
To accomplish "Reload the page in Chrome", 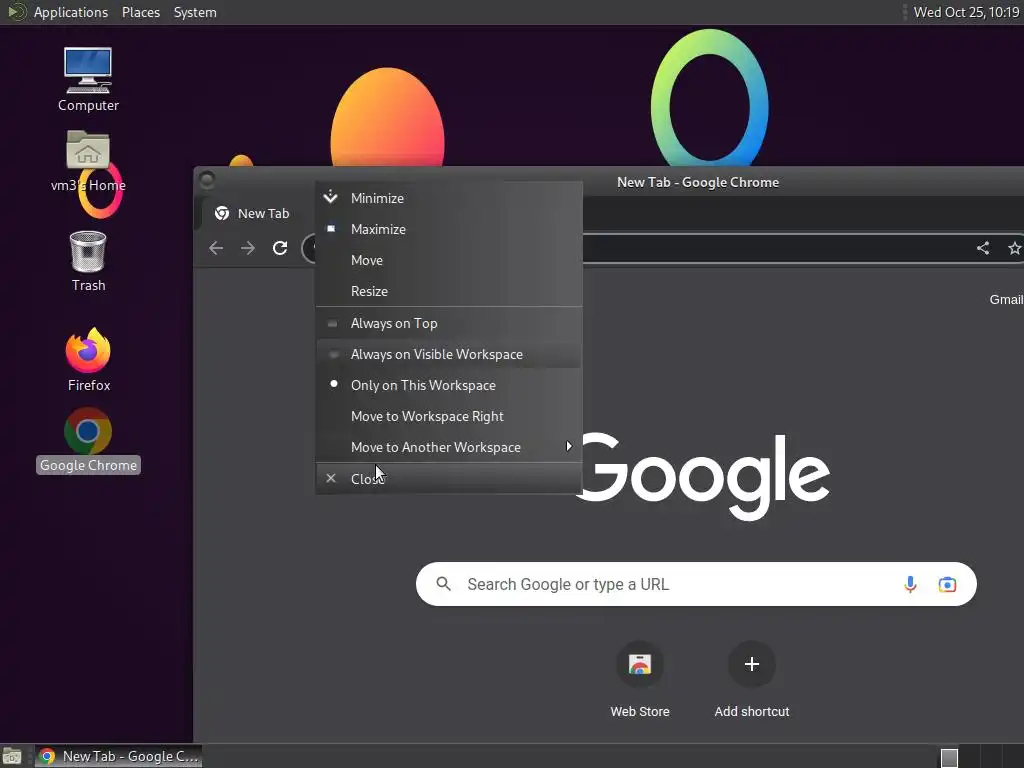I will click(x=280, y=248).
